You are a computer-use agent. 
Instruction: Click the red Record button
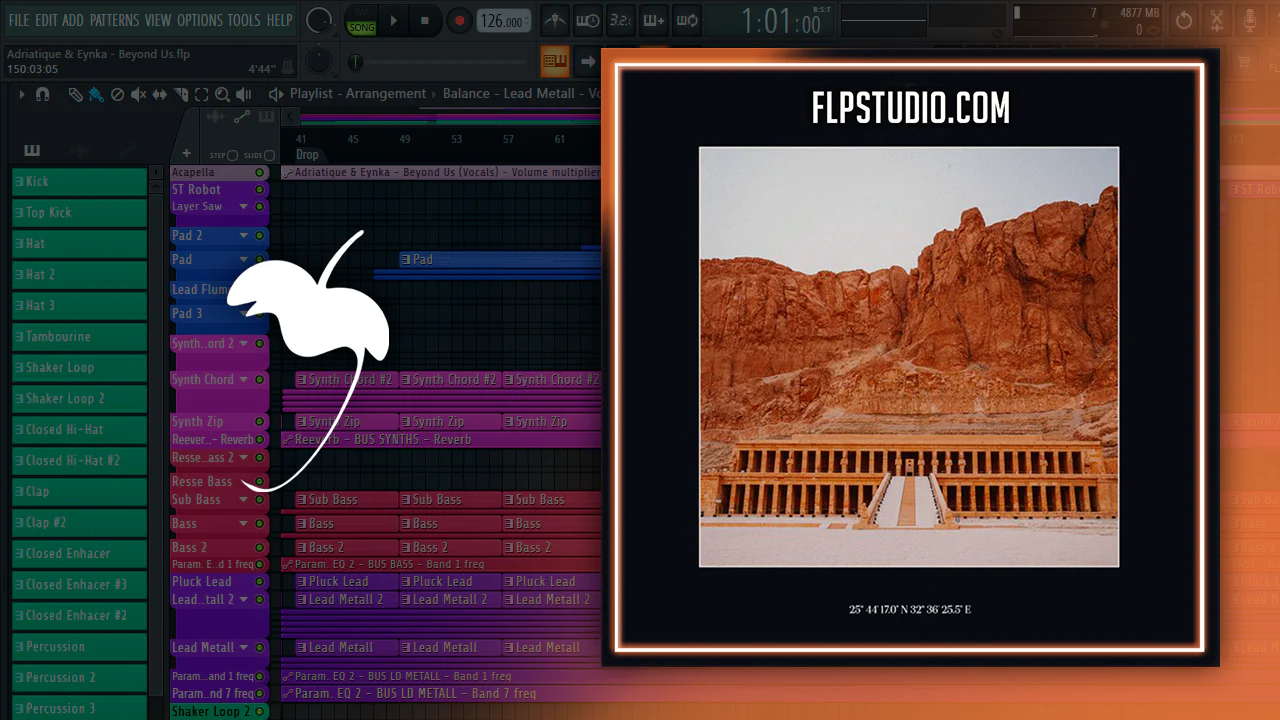pos(459,20)
